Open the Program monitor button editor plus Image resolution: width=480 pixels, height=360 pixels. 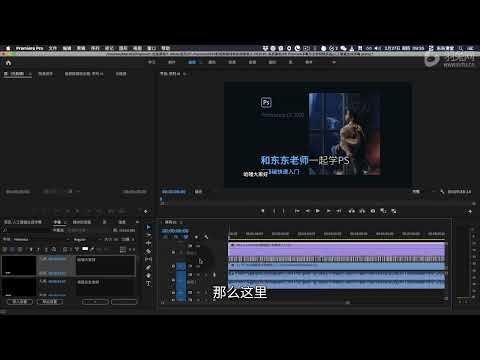tap(470, 211)
